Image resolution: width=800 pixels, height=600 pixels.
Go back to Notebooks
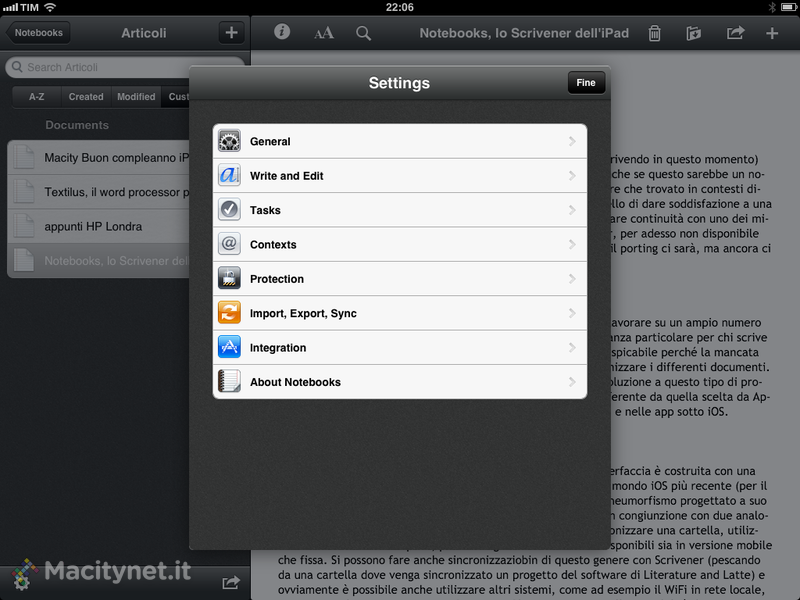(x=38, y=33)
